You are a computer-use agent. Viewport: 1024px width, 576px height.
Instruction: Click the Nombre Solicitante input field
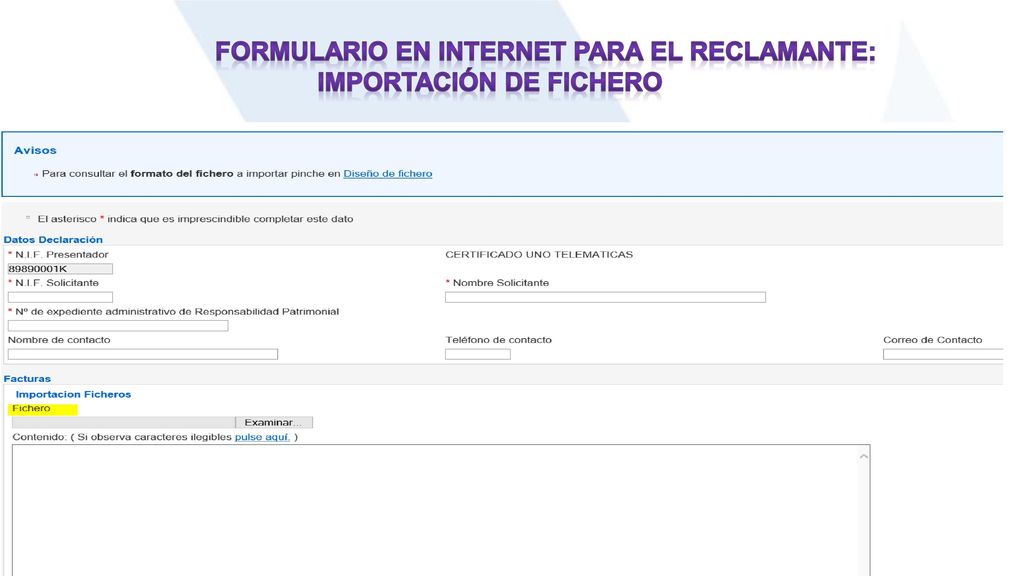[x=605, y=297]
